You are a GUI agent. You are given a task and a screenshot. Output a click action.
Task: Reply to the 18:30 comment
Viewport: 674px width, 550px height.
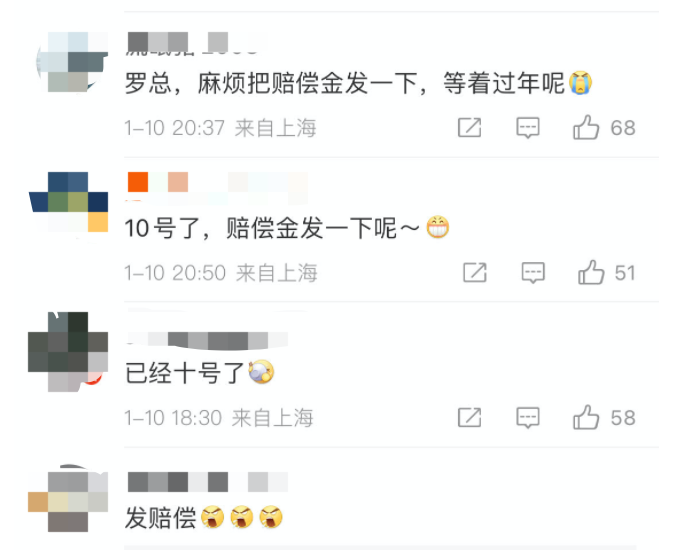(x=528, y=418)
